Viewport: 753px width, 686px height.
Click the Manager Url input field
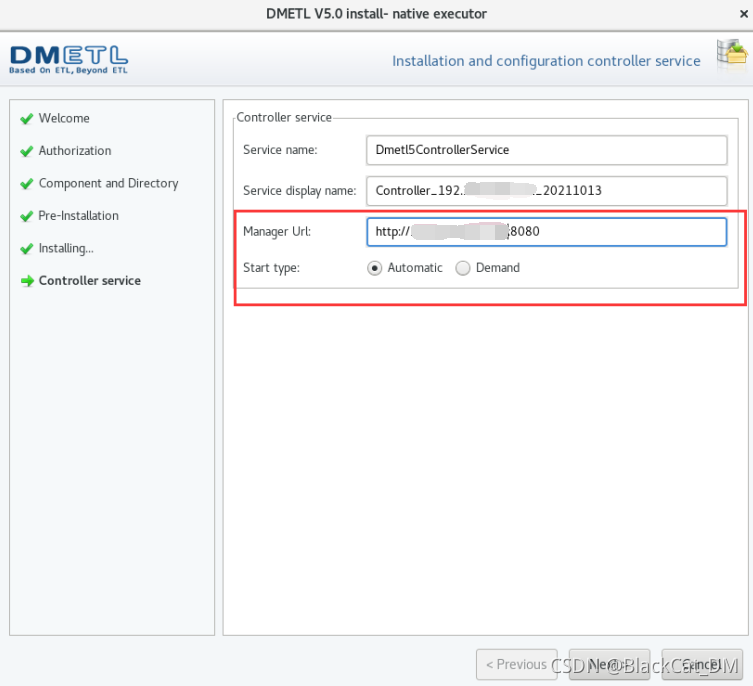(547, 232)
